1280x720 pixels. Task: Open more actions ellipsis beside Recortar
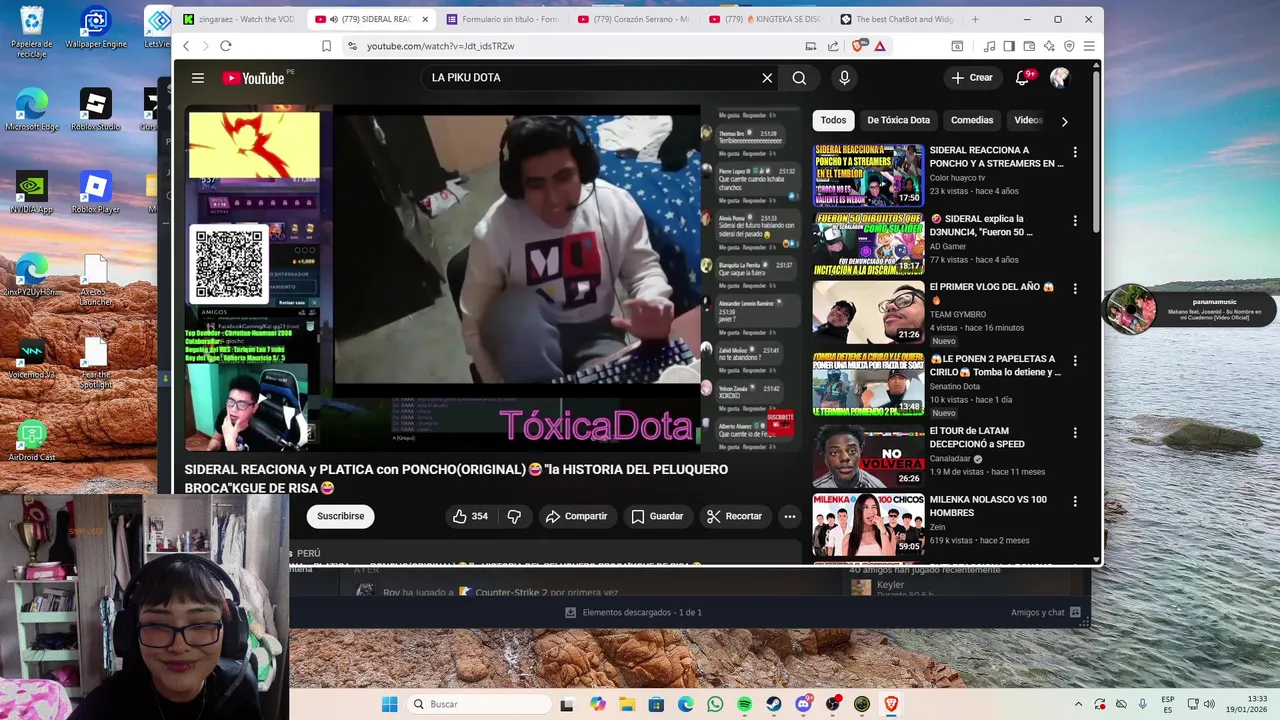click(790, 516)
